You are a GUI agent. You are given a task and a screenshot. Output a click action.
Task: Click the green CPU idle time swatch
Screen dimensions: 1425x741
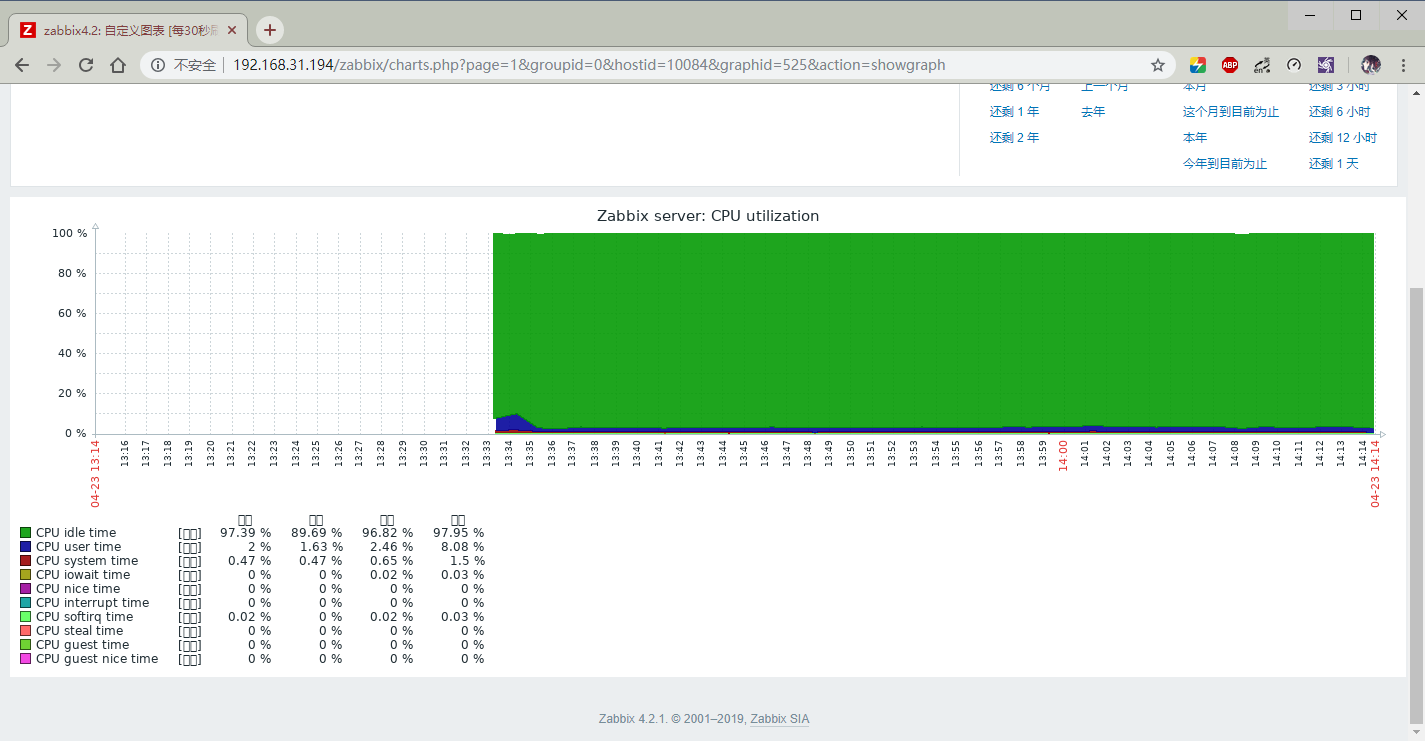point(25,533)
